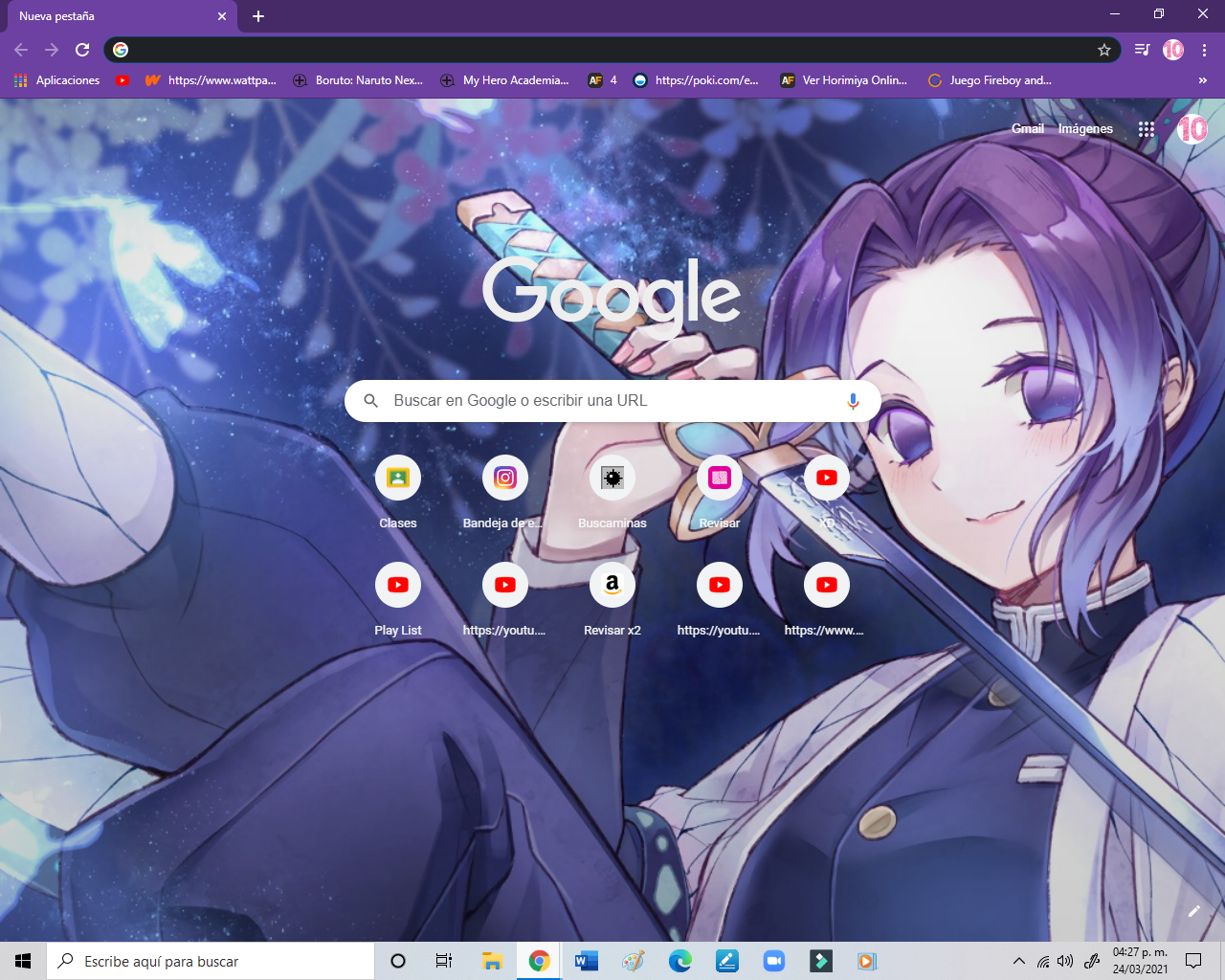Start voice search with the microphone
The image size is (1225, 980).
click(x=853, y=401)
